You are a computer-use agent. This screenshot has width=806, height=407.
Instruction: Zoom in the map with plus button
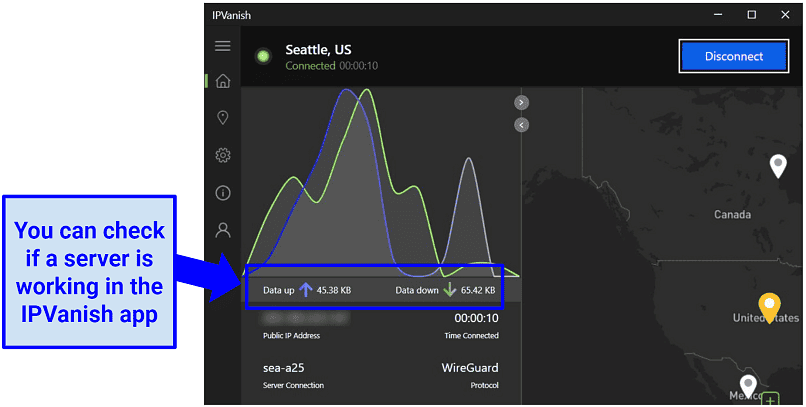[771, 400]
